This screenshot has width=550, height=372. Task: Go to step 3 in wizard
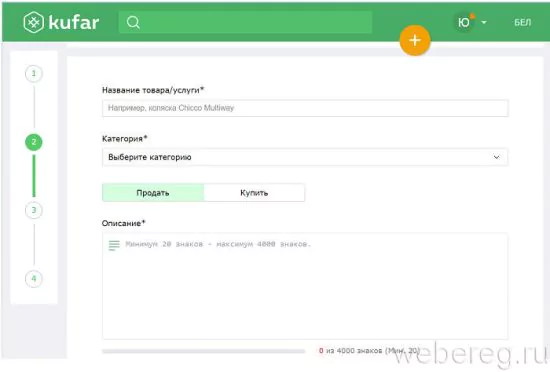[x=34, y=210]
